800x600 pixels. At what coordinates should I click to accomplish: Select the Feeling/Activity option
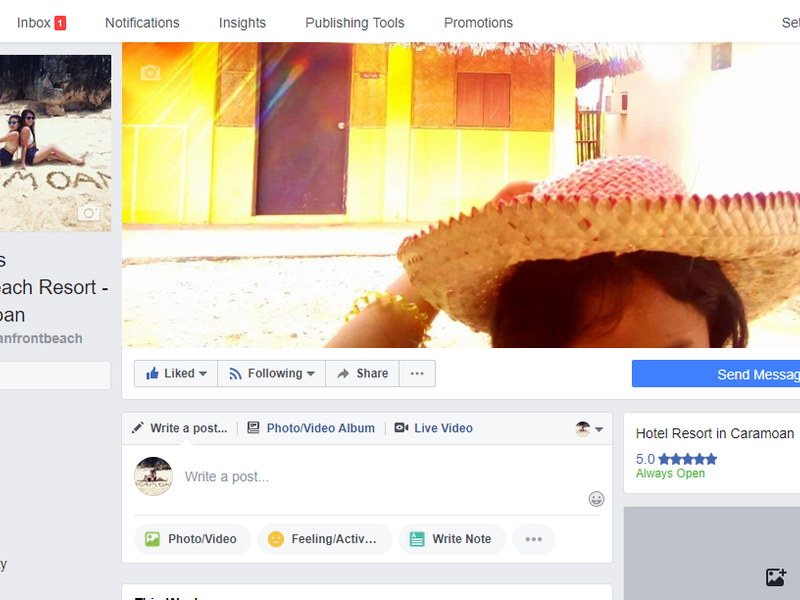(x=324, y=539)
